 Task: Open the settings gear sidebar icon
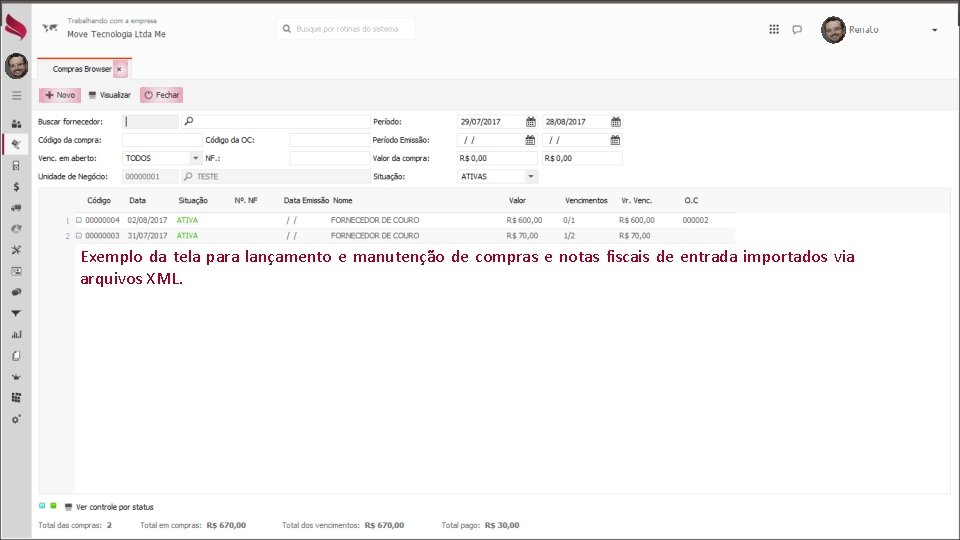click(17, 419)
